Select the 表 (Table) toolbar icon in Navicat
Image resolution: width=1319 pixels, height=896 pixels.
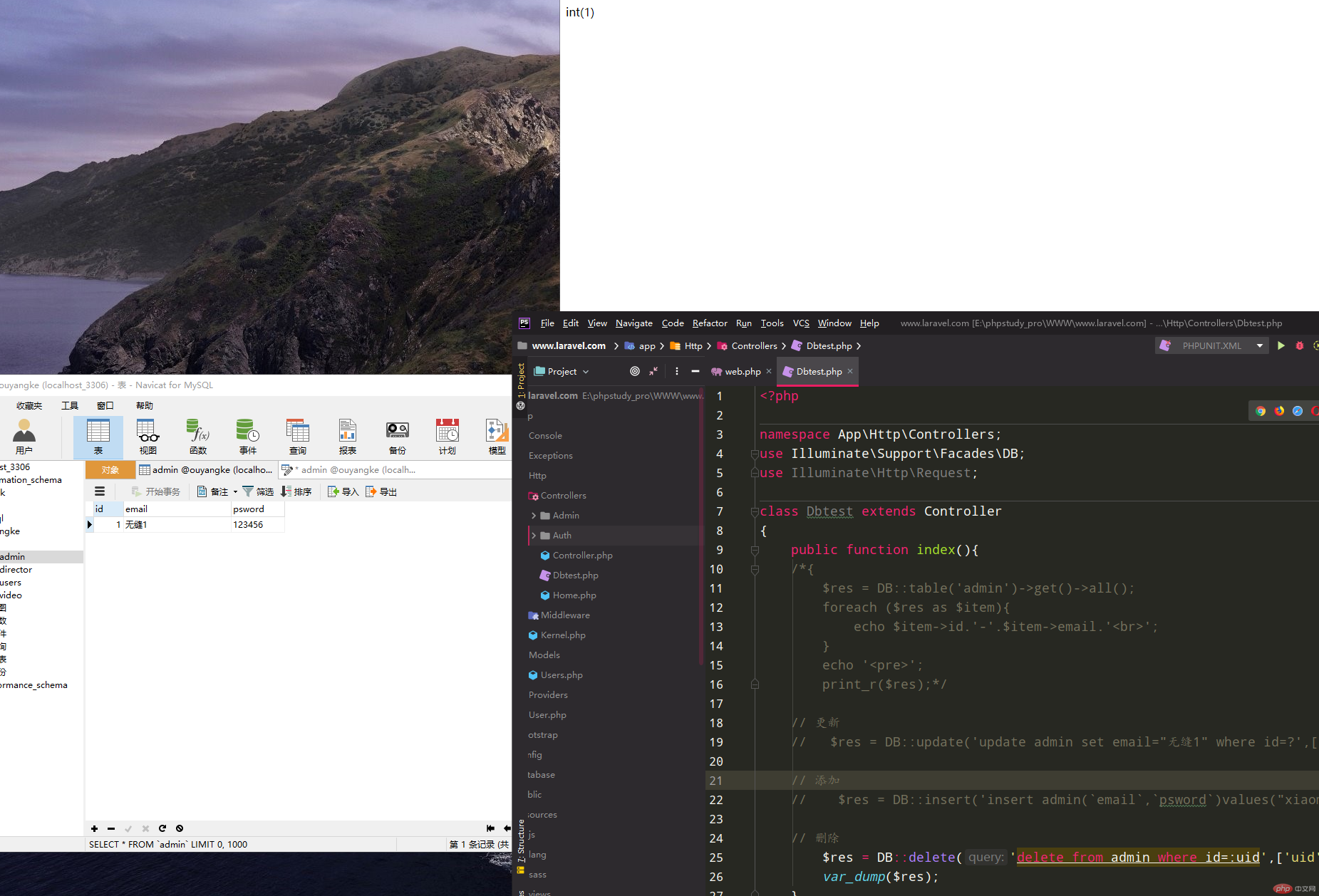point(98,437)
